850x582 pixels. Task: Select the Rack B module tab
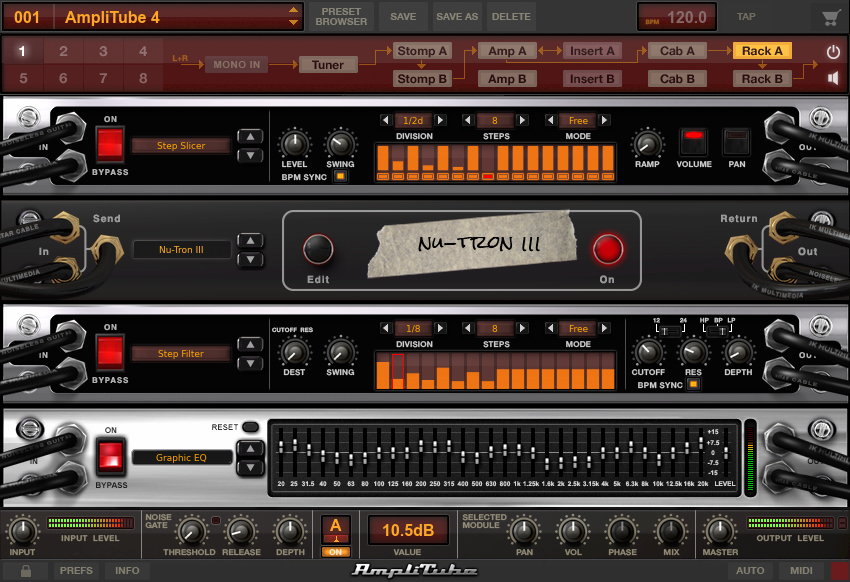[x=762, y=79]
